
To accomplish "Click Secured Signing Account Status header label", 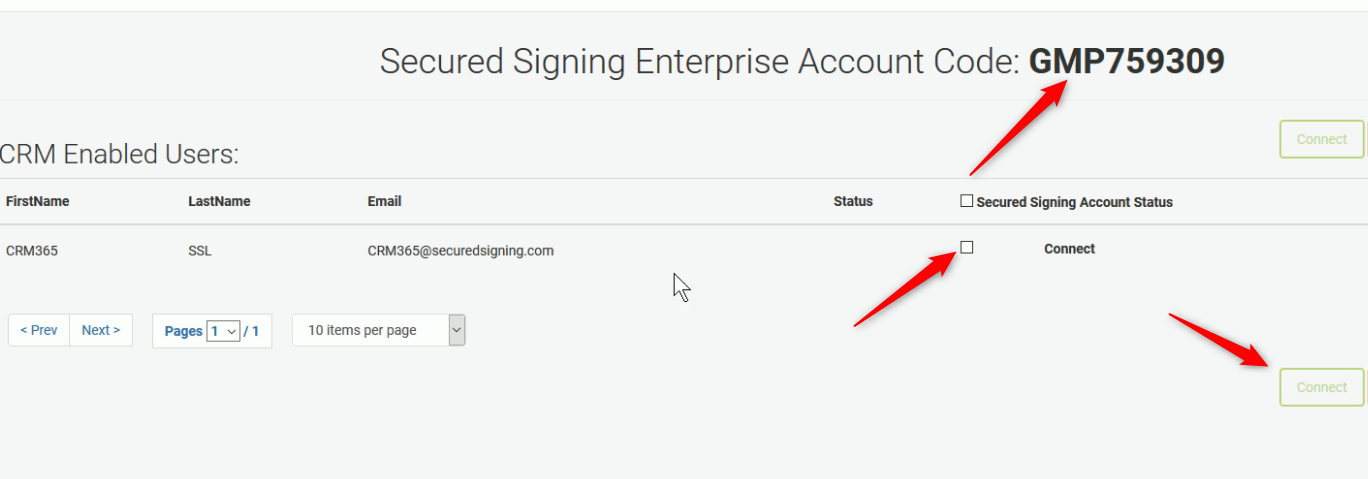I will click(x=1074, y=202).
